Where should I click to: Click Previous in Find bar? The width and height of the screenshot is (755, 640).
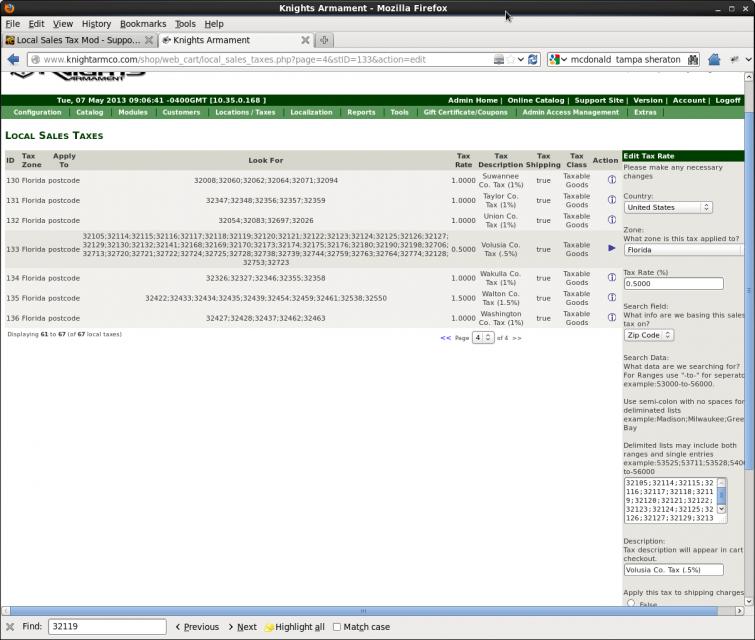click(196, 627)
